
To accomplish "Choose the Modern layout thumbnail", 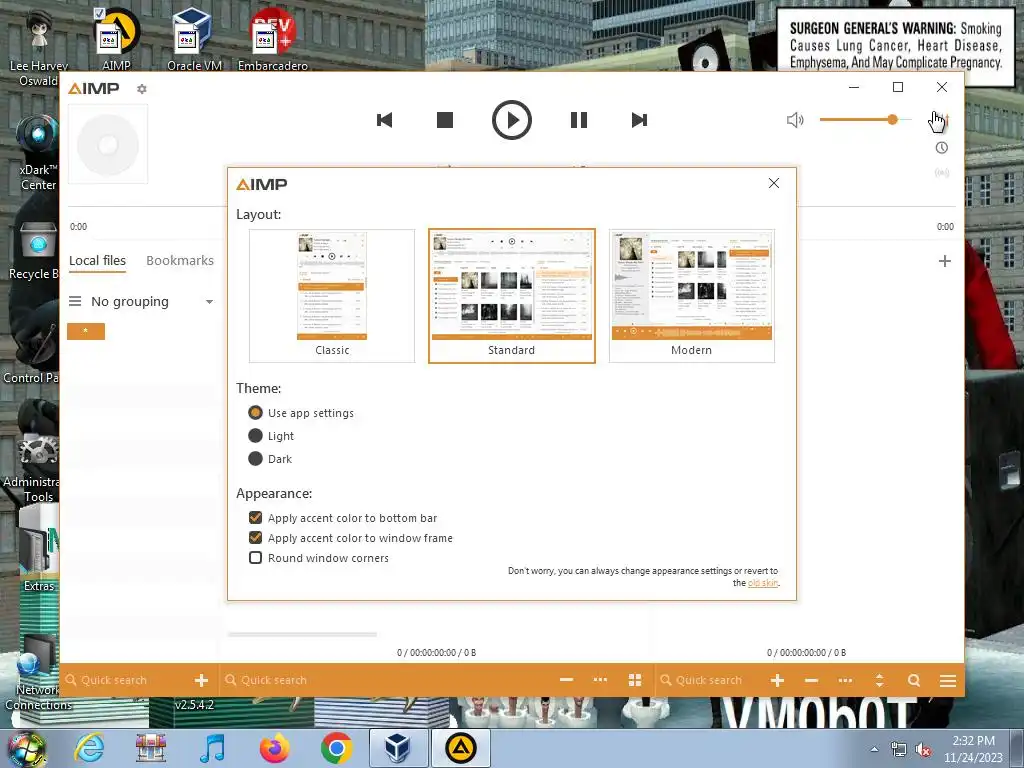I will (692, 296).
